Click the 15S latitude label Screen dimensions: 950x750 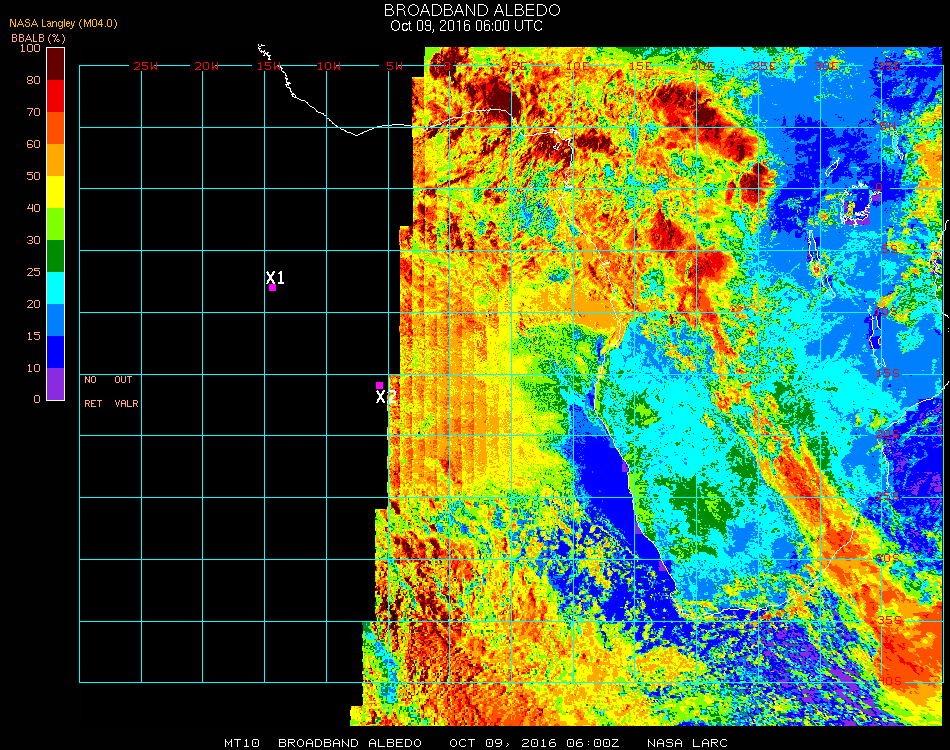tap(887, 374)
